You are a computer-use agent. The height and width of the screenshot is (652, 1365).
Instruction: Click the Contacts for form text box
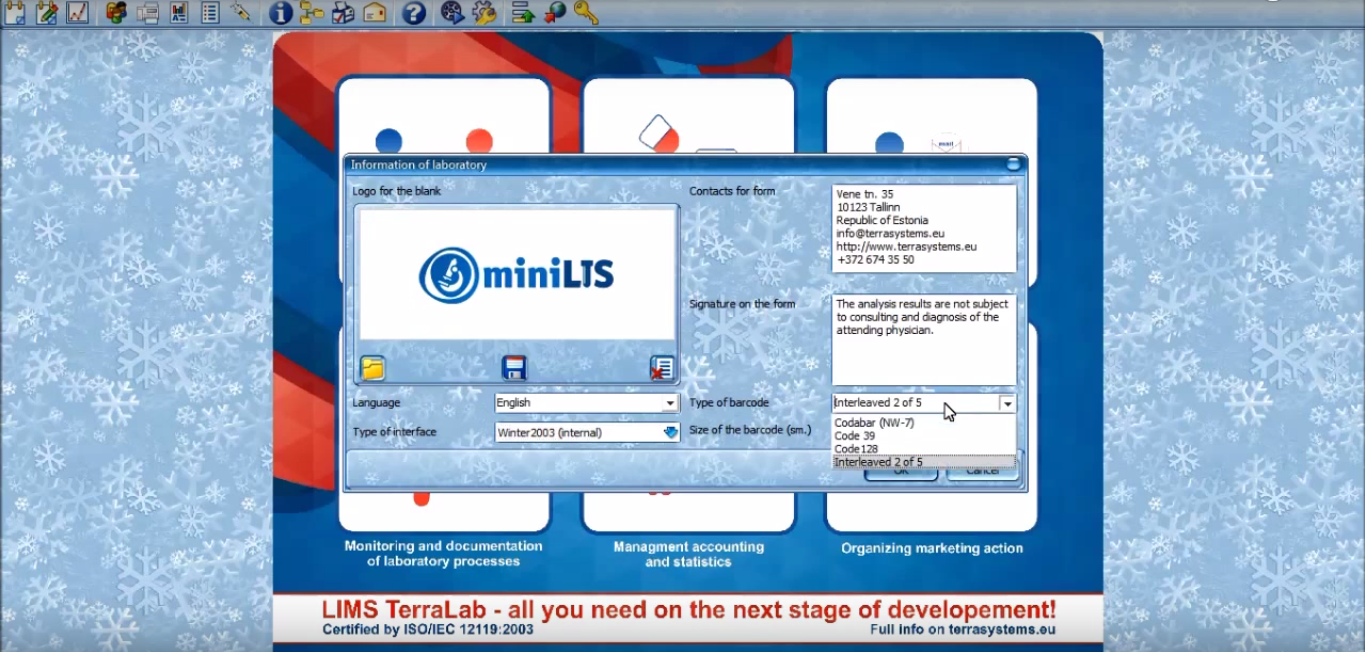tap(924, 228)
